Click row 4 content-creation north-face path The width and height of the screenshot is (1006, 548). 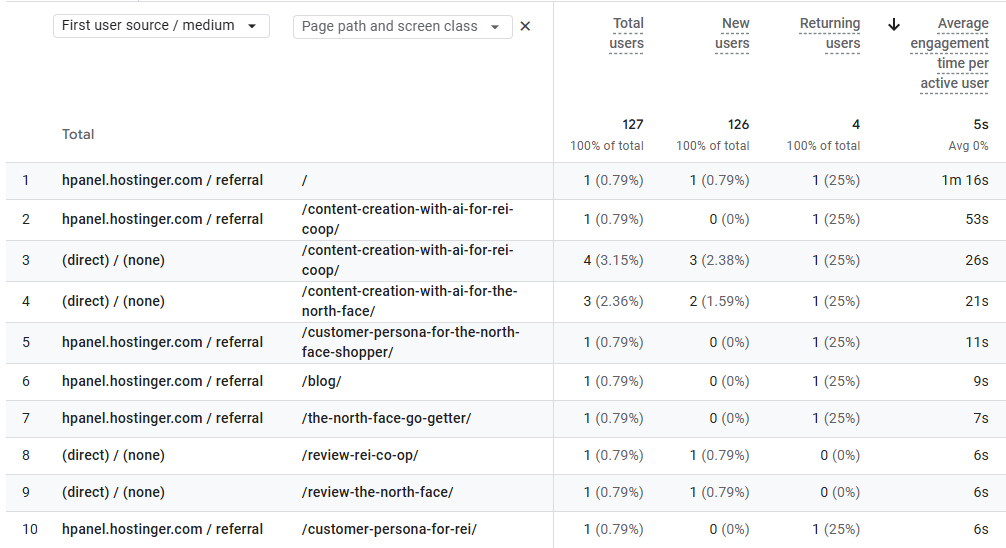(409, 301)
